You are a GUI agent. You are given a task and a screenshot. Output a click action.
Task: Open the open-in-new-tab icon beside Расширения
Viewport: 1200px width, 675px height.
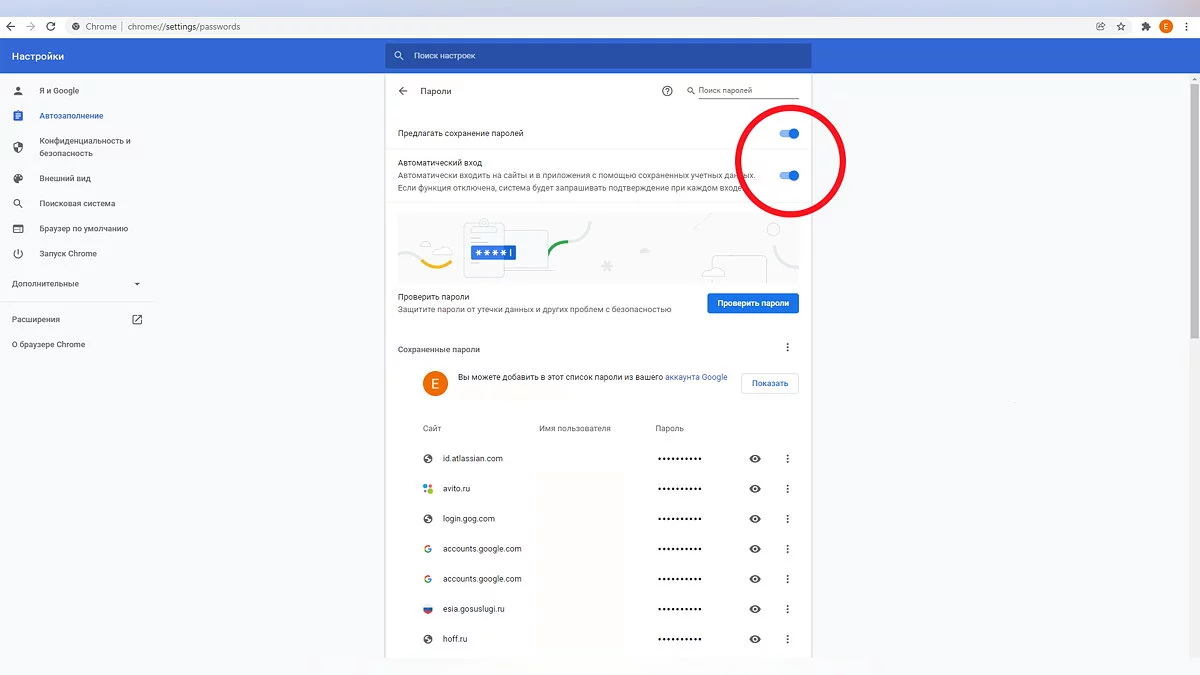(x=137, y=319)
